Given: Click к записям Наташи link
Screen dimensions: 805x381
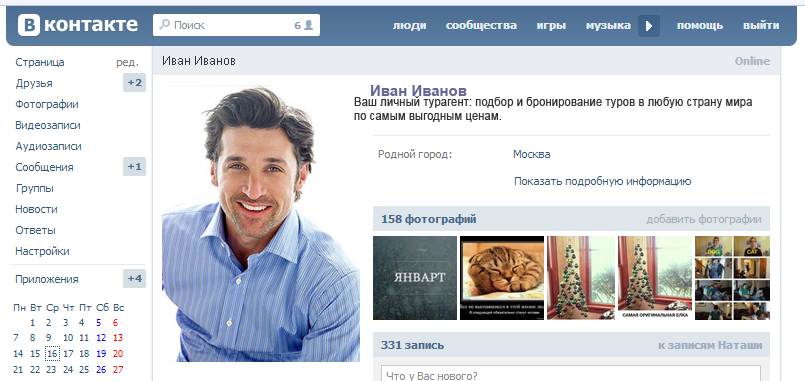Looking at the screenshot, I should 710,345.
